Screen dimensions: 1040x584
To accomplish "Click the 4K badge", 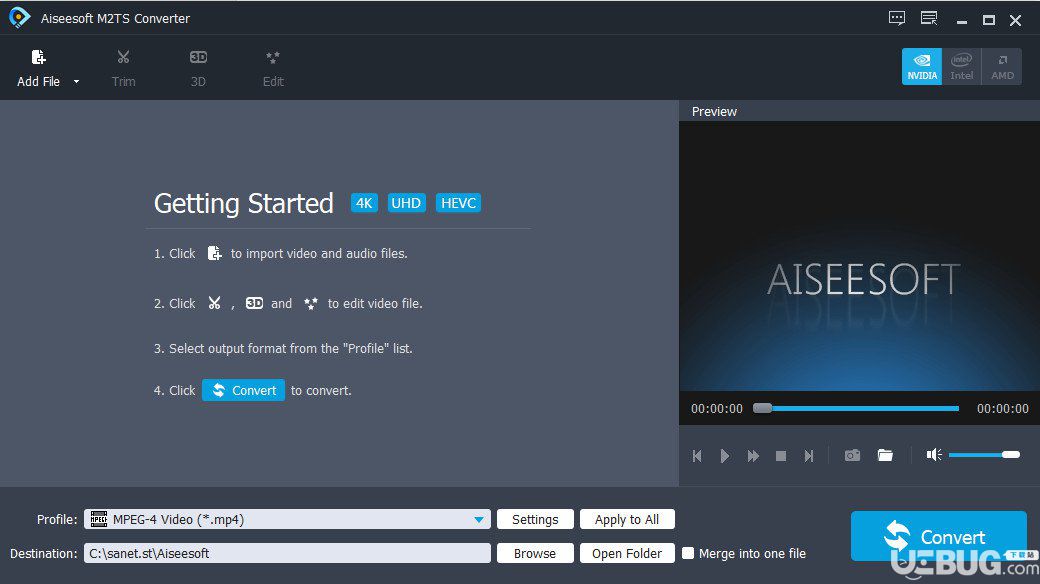I will pos(364,203).
